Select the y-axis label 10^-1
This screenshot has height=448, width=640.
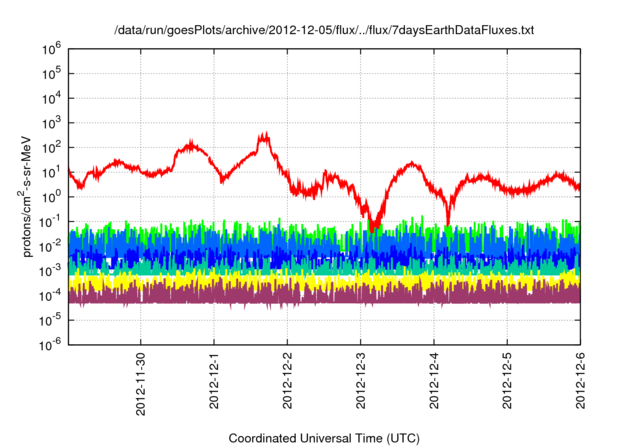[51, 222]
